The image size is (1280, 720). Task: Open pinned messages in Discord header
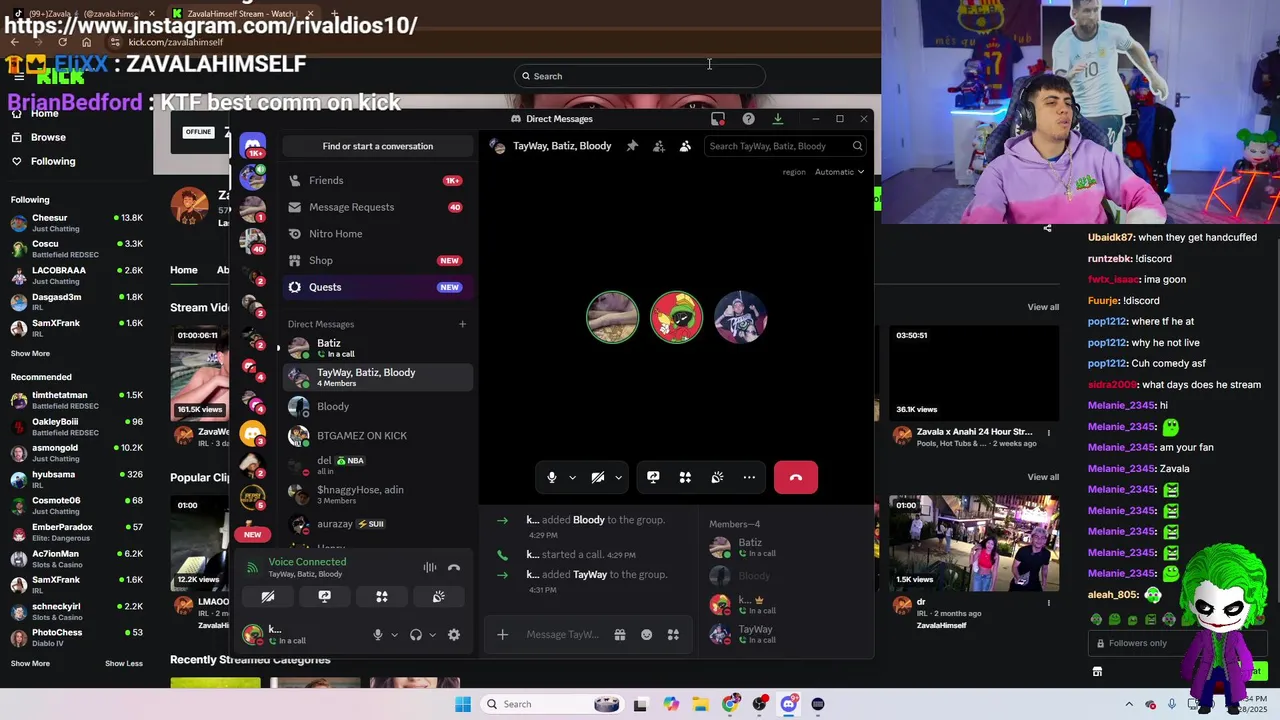point(632,146)
